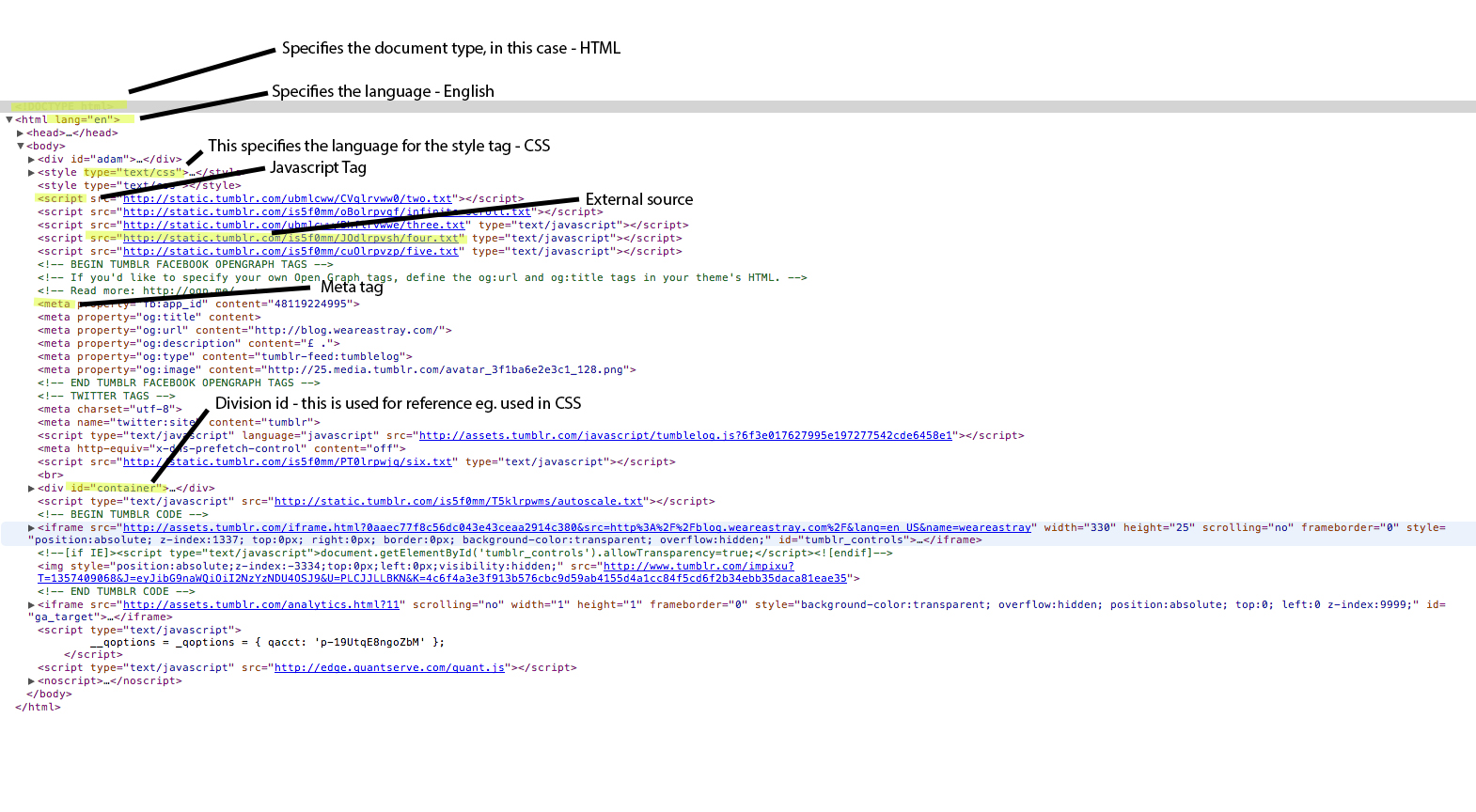Select the meta charset="utf-8" row

pos(110,409)
